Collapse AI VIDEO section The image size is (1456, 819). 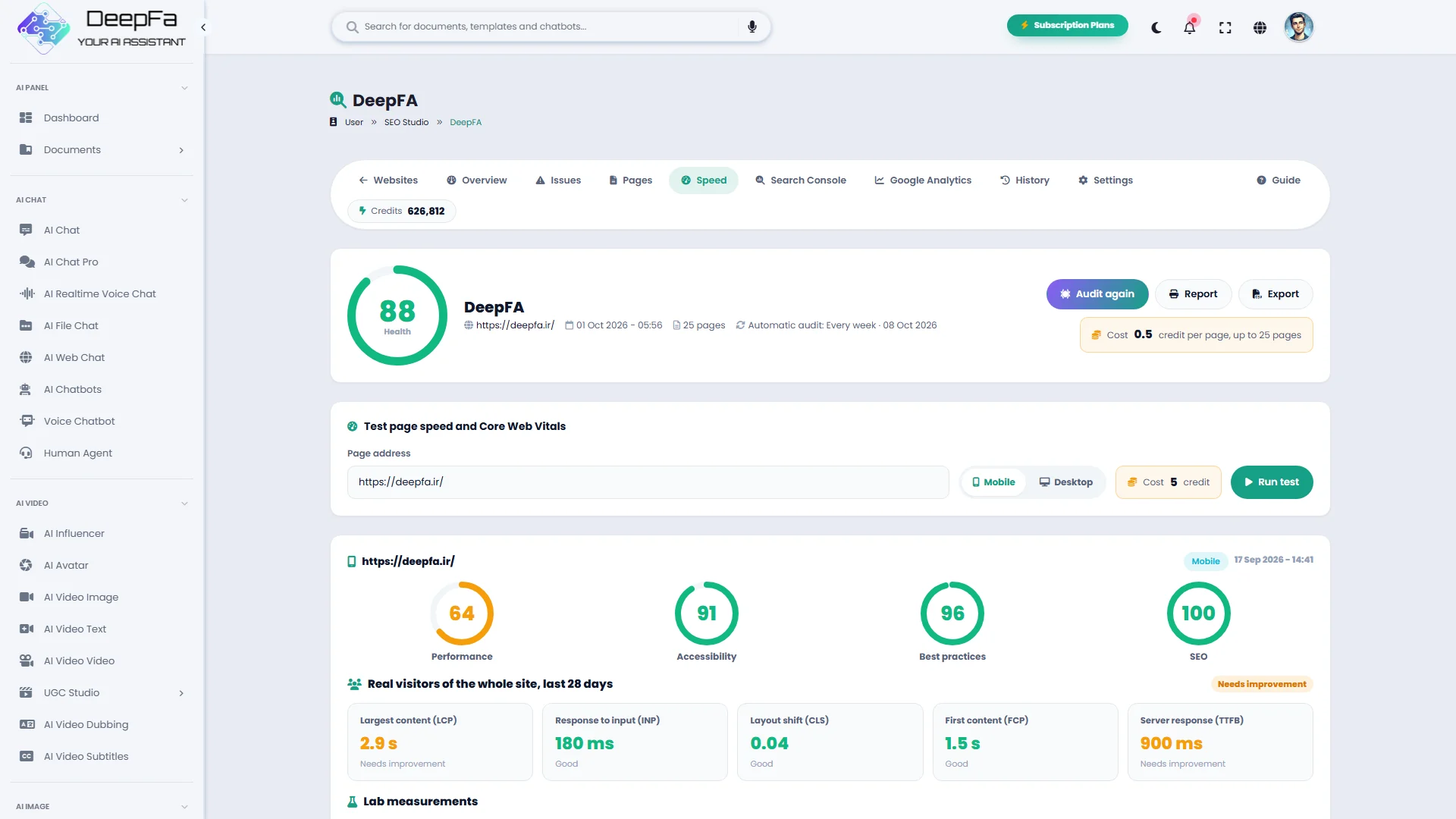click(x=184, y=504)
